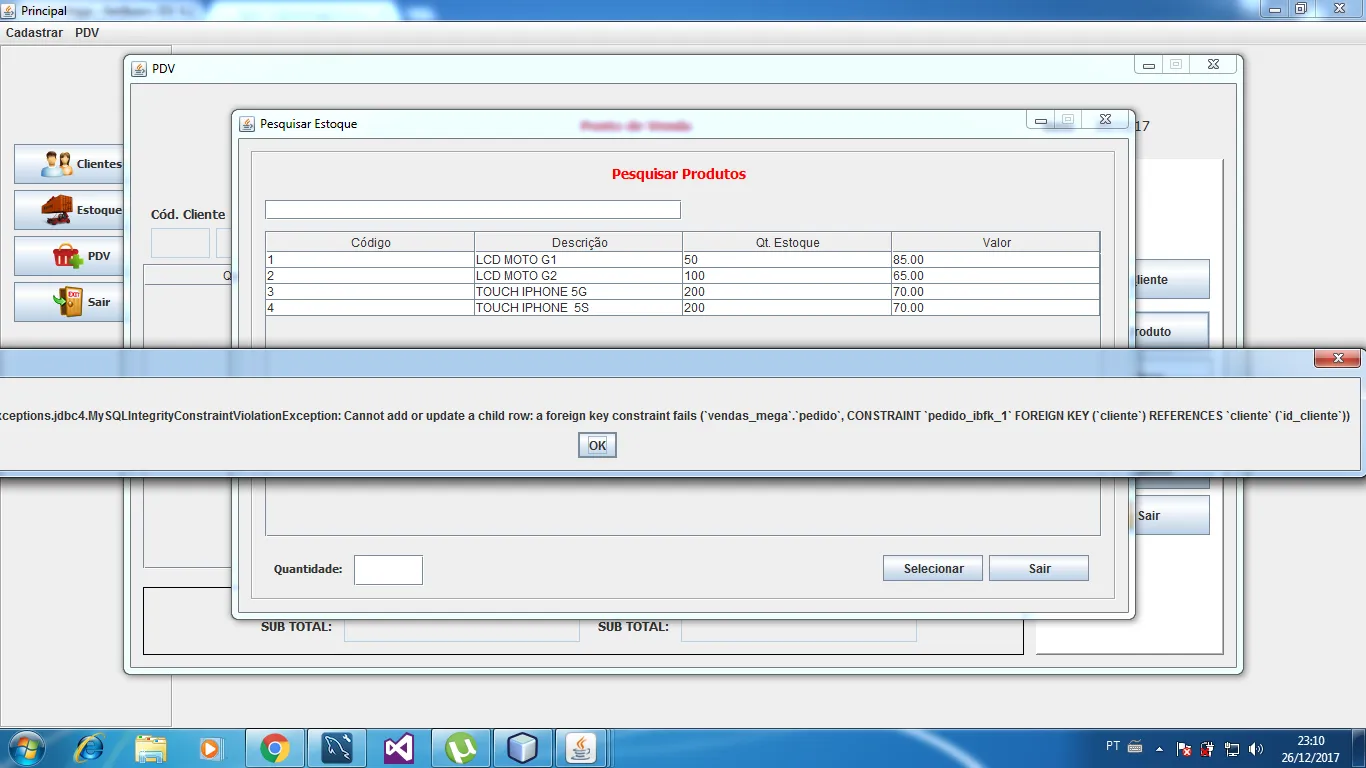Open the Clientes sidebar button

tap(69, 164)
